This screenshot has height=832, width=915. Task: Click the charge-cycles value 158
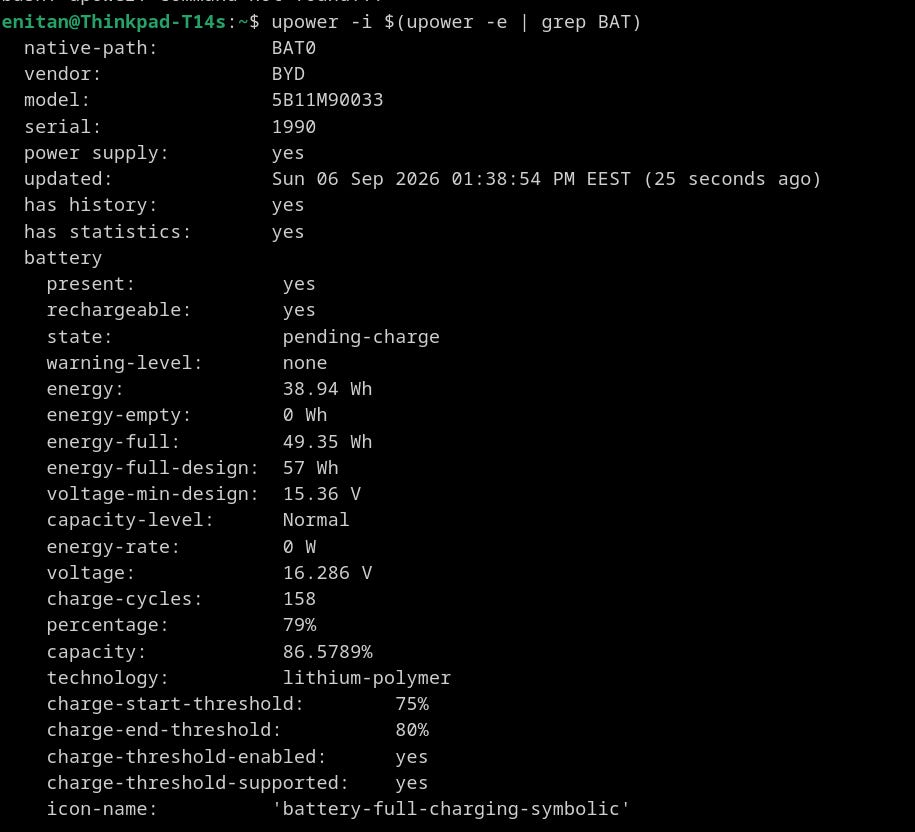pyautogui.click(x=299, y=599)
